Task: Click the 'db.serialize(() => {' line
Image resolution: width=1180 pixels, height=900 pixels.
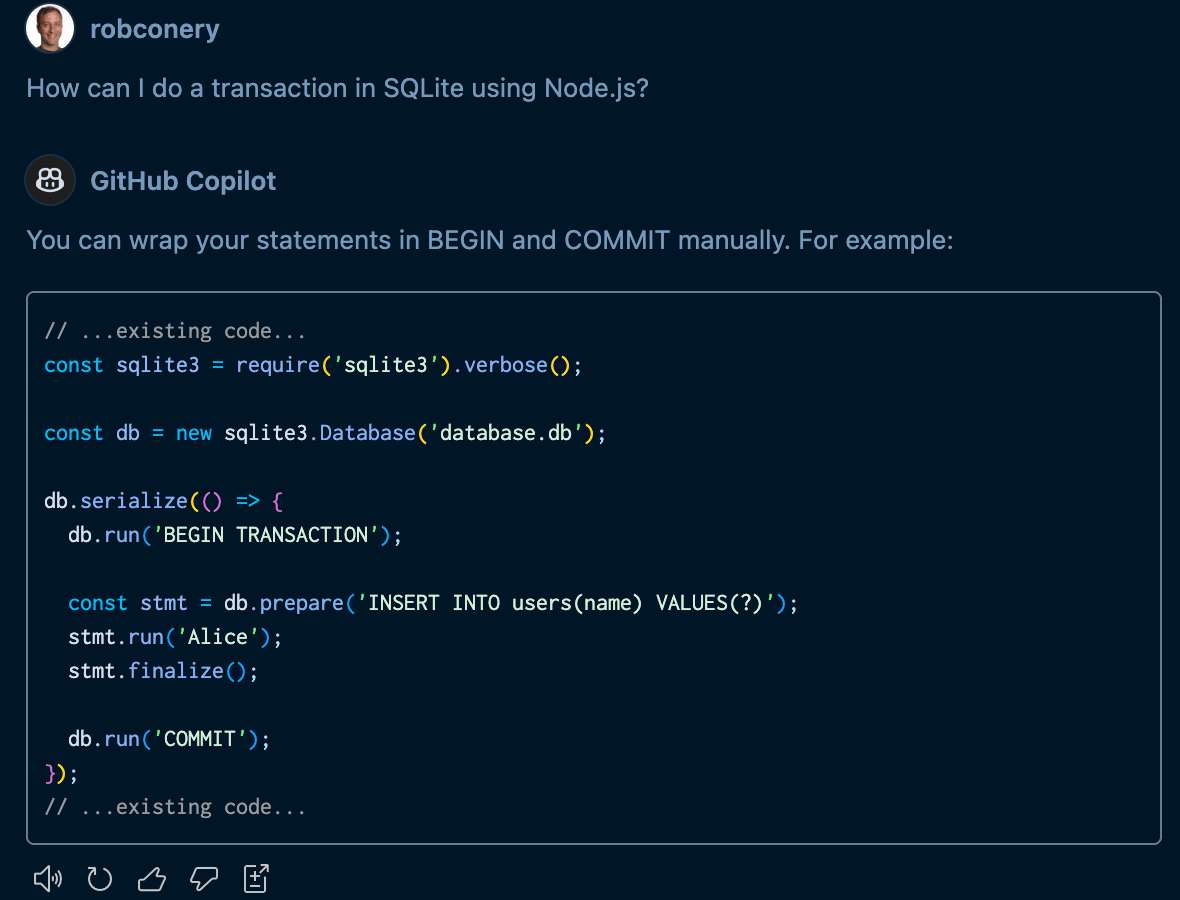Action: [x=163, y=500]
